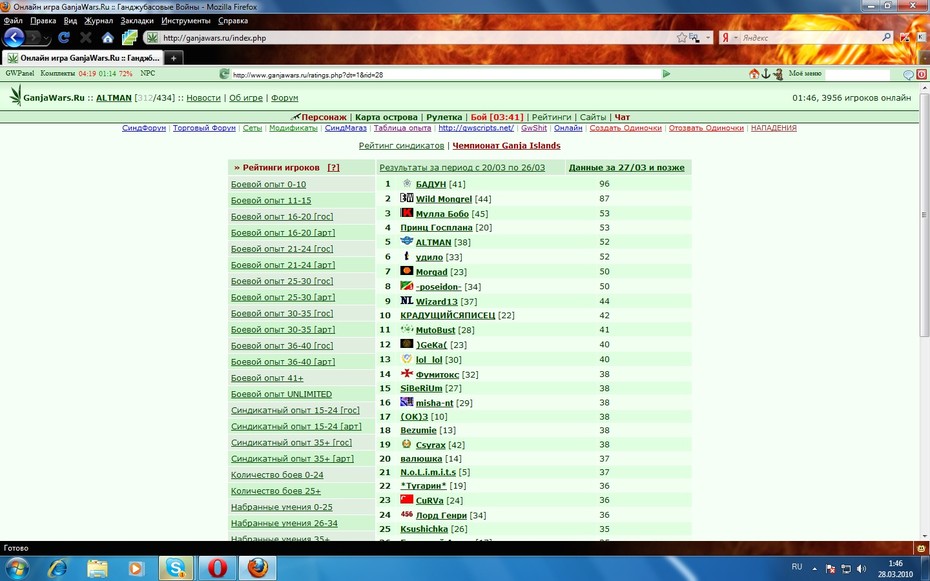Click the green stacked-pages toolbar icon
This screenshot has width=930, height=581.
(129, 37)
